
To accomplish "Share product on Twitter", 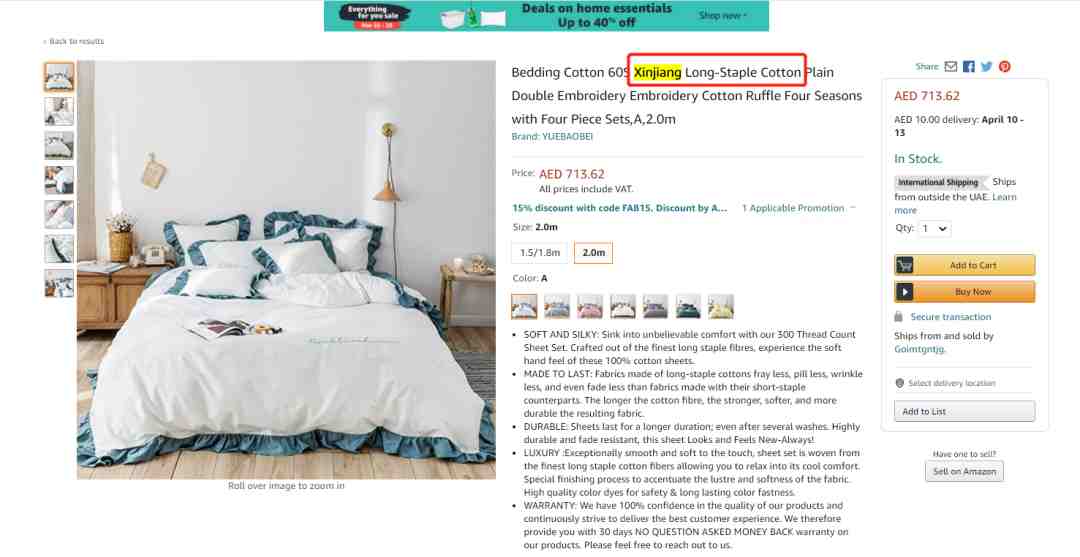I will point(987,67).
